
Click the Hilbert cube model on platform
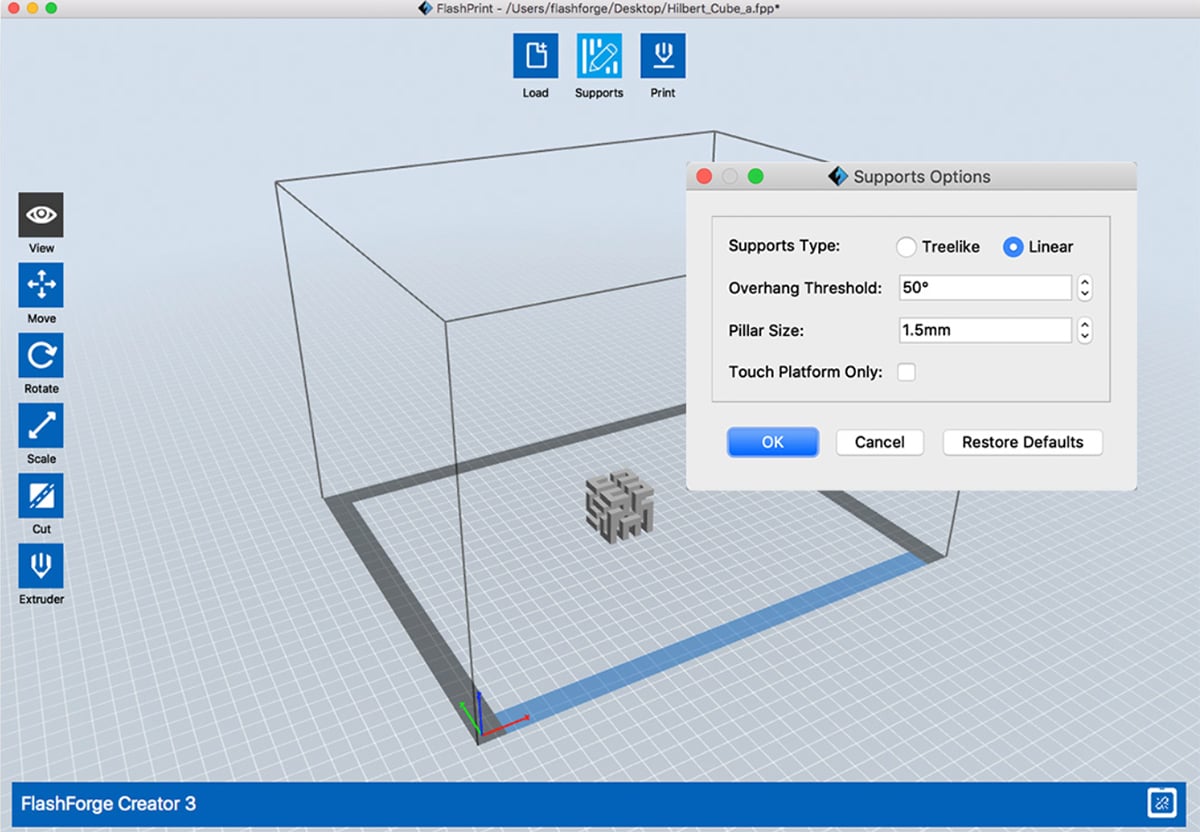(619, 507)
